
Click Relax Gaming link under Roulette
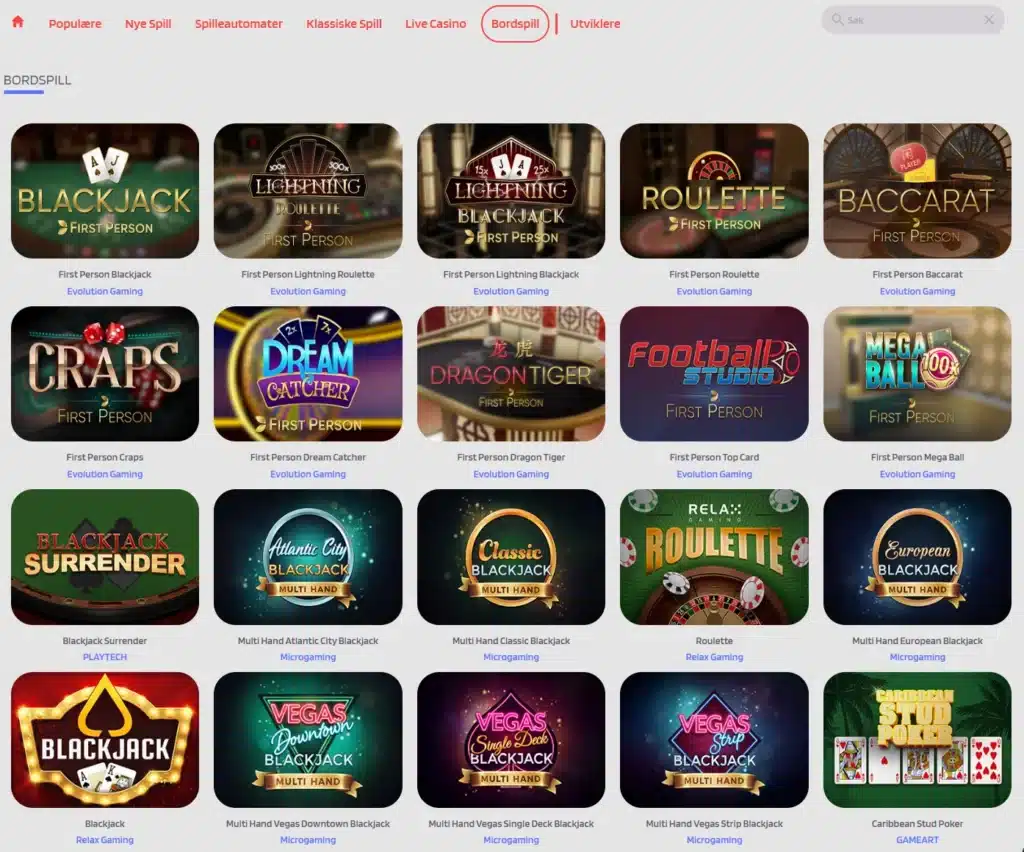tap(714, 657)
